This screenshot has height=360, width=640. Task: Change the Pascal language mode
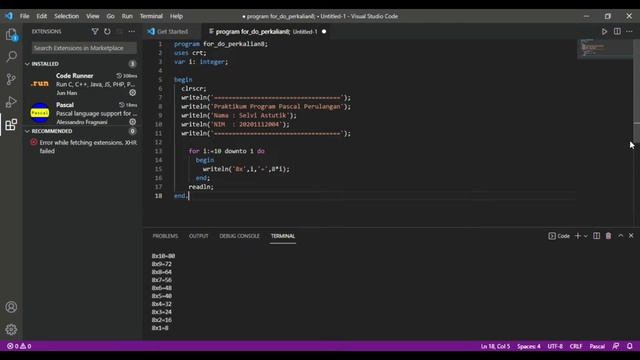[x=597, y=346]
